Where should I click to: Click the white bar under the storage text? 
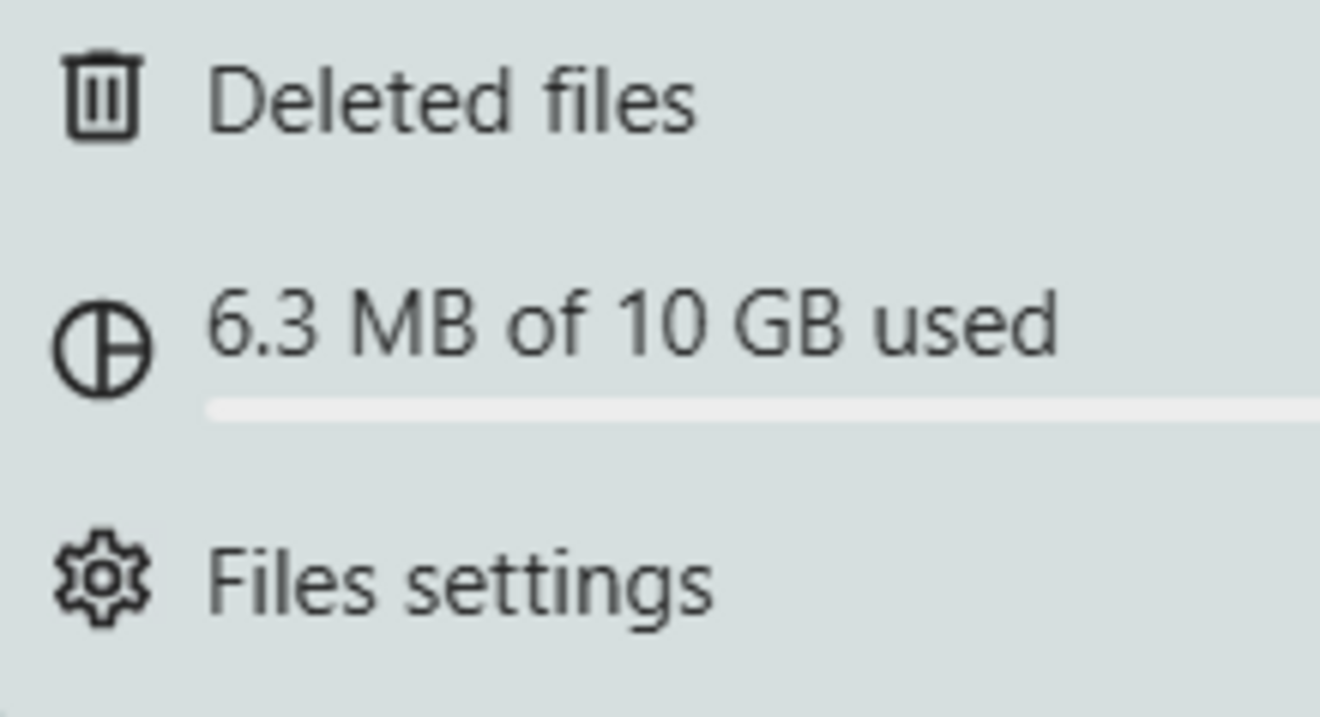(x=760, y=409)
